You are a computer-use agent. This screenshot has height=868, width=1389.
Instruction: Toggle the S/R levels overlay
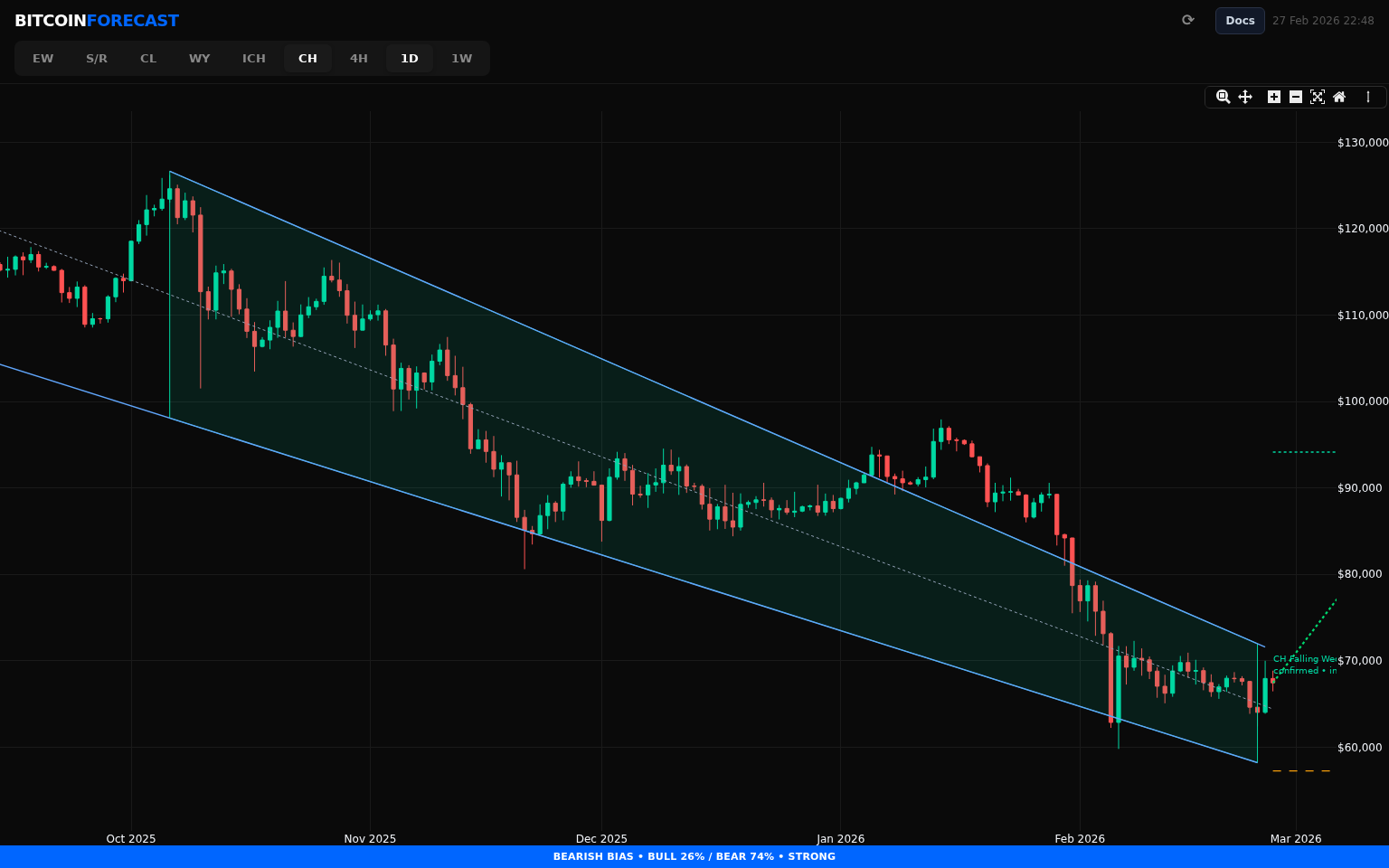coord(97,59)
